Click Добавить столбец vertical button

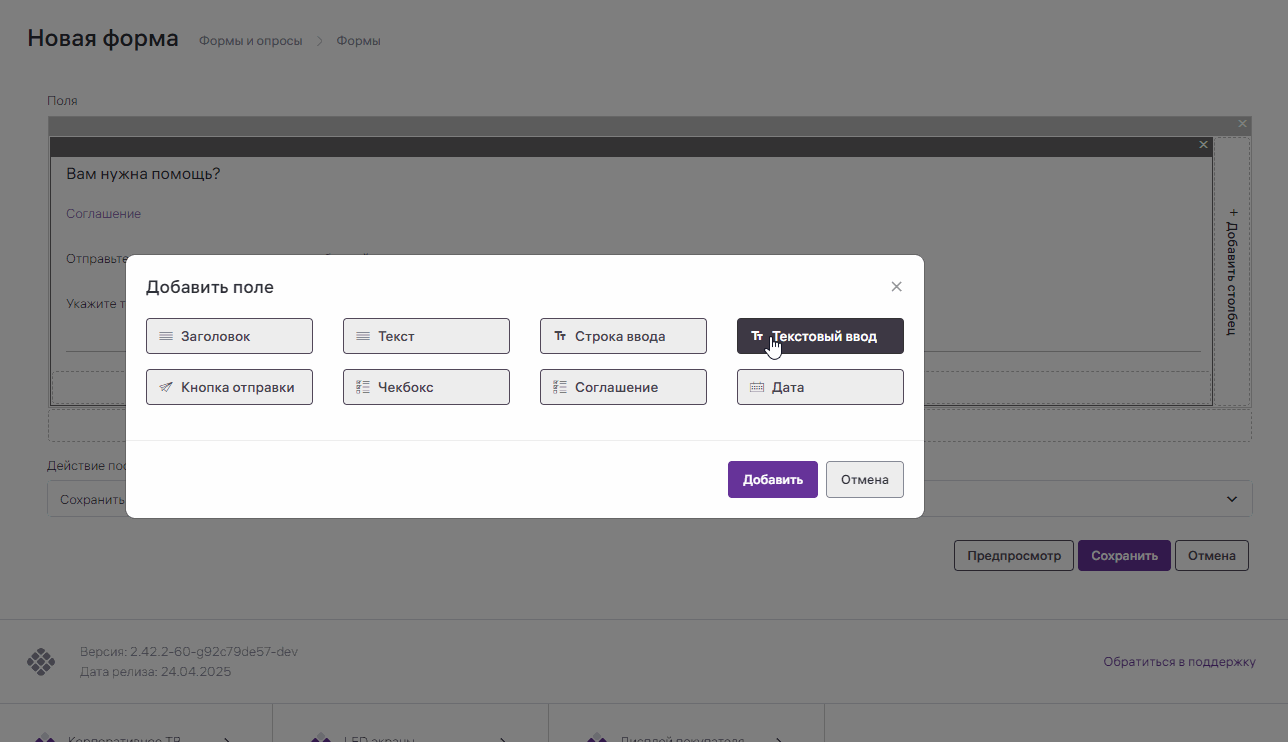[x=1232, y=271]
